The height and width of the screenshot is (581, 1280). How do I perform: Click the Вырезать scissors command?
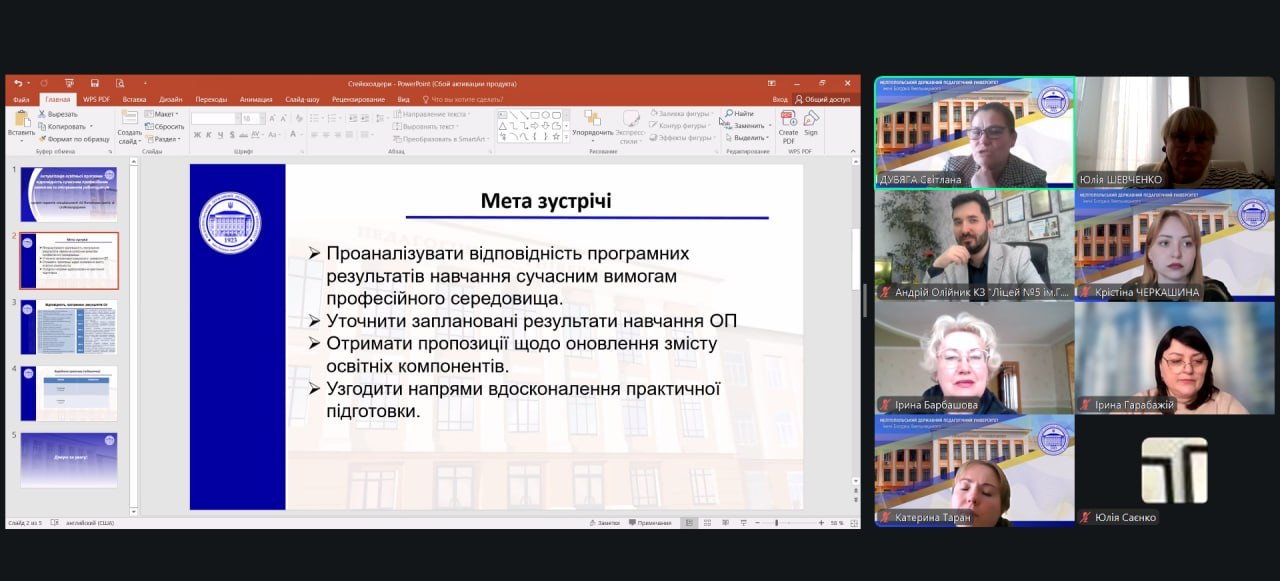coord(59,114)
